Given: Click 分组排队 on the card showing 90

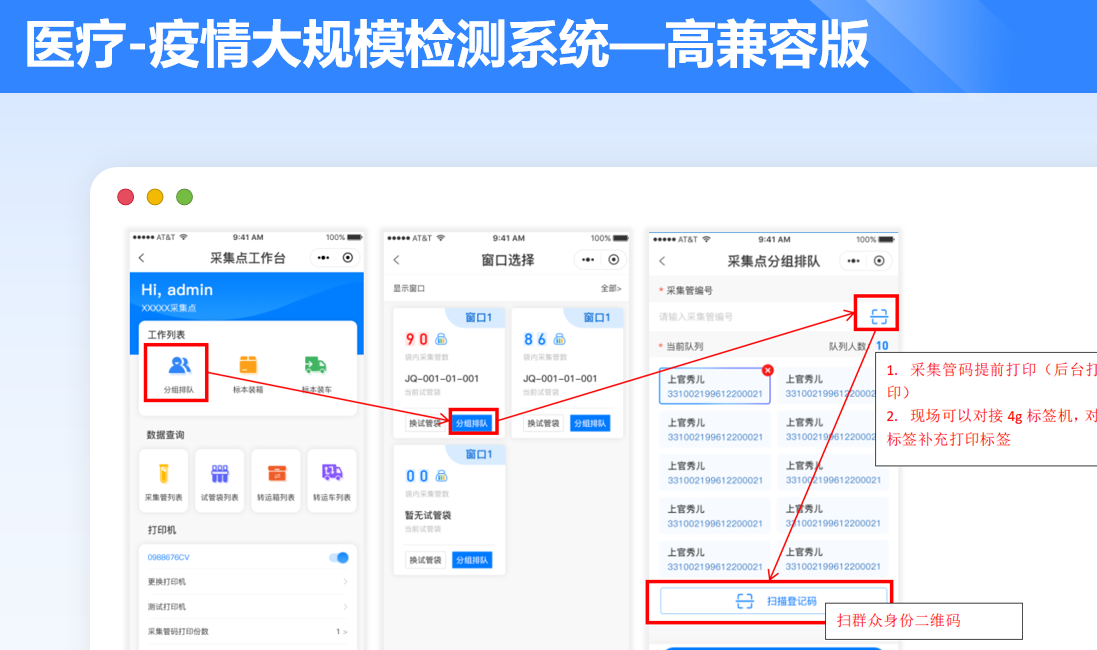Looking at the screenshot, I should [x=472, y=423].
